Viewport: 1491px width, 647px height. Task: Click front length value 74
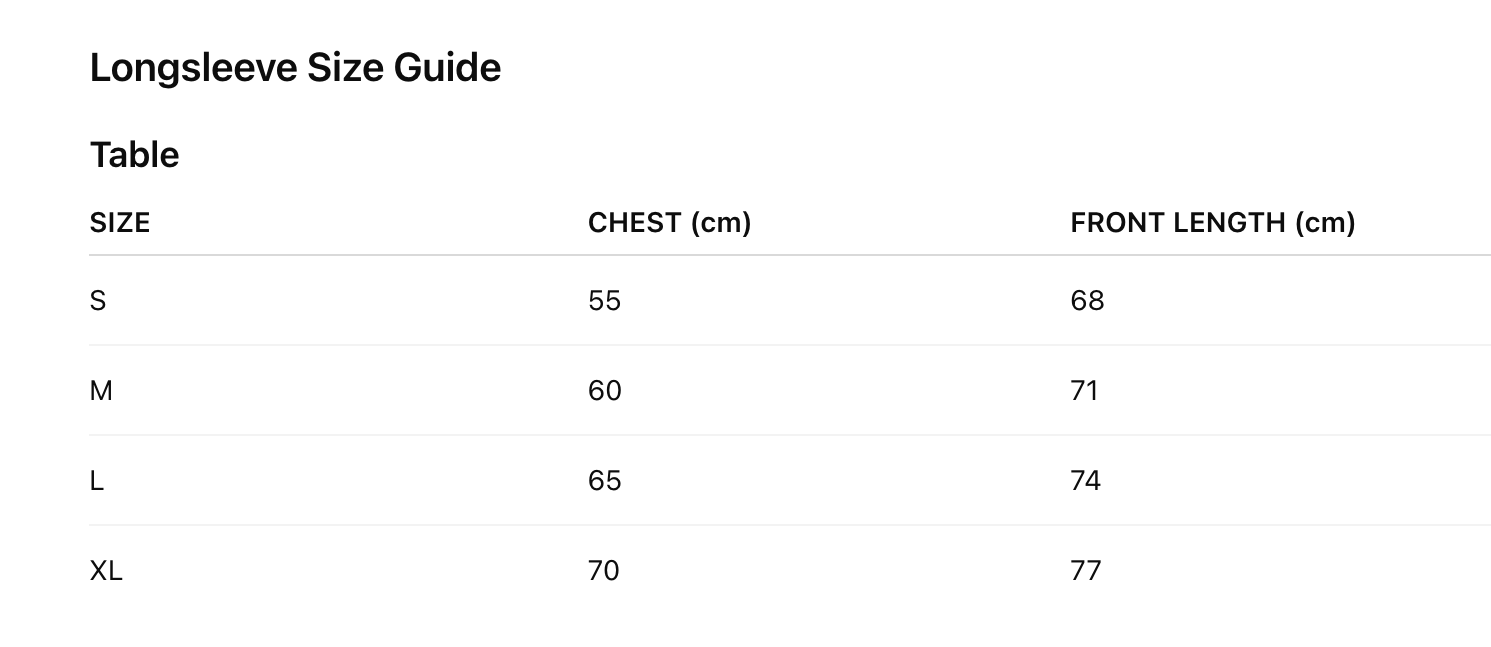click(1085, 481)
